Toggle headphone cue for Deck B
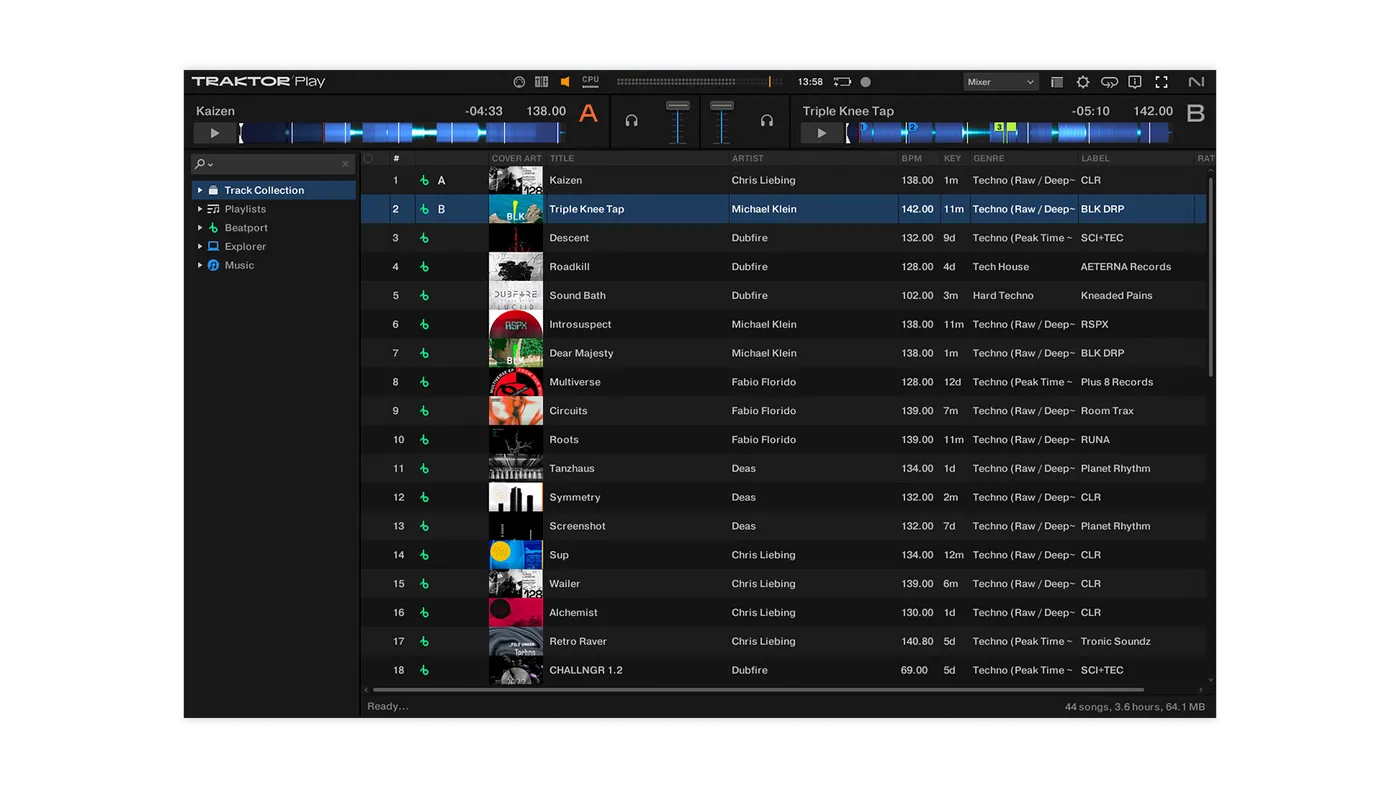 coord(766,121)
